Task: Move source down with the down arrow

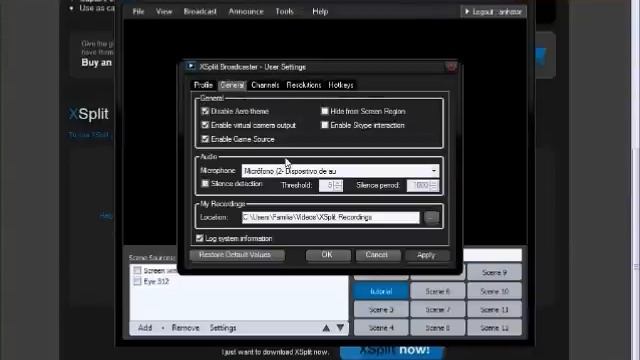Action: 340,328
